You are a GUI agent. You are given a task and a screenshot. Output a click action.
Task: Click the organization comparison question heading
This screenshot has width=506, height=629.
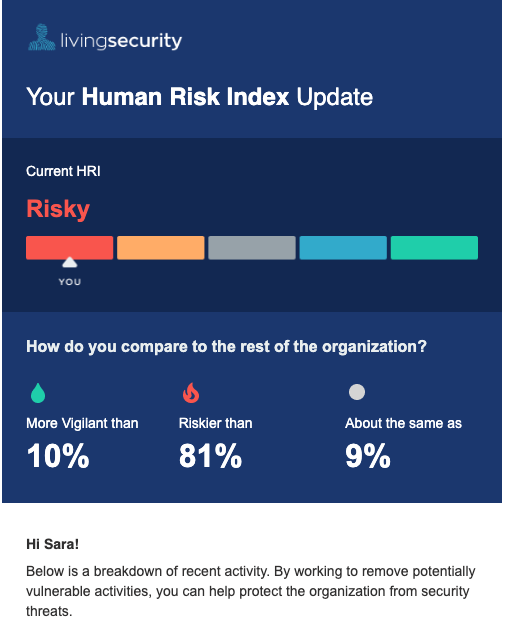pos(226,347)
